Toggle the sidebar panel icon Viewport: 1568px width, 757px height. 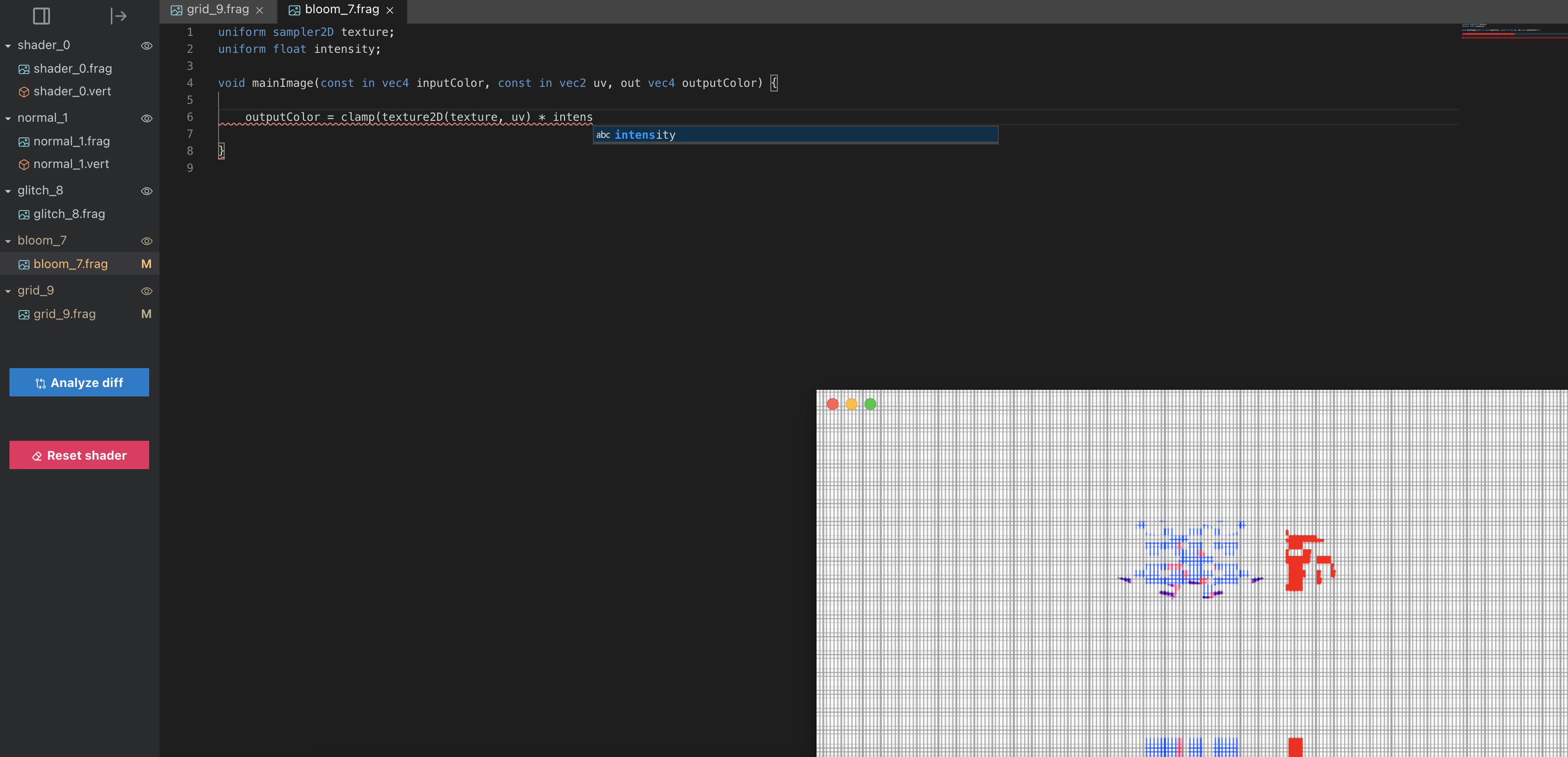(x=42, y=16)
